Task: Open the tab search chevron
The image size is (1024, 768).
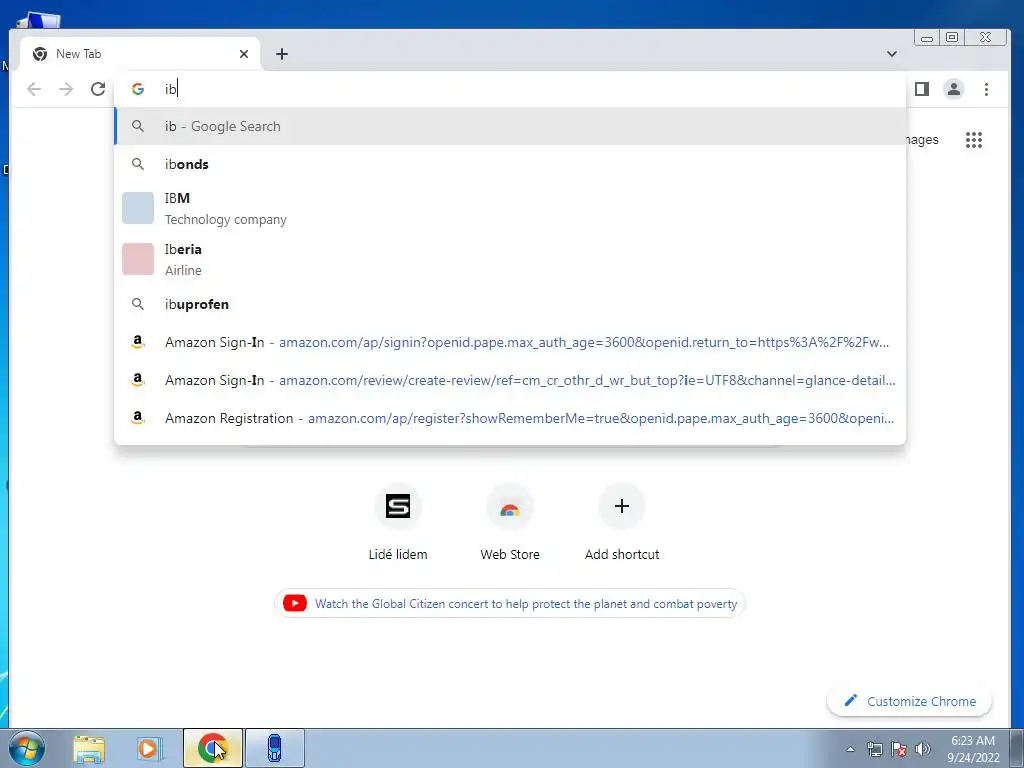Action: (x=891, y=54)
